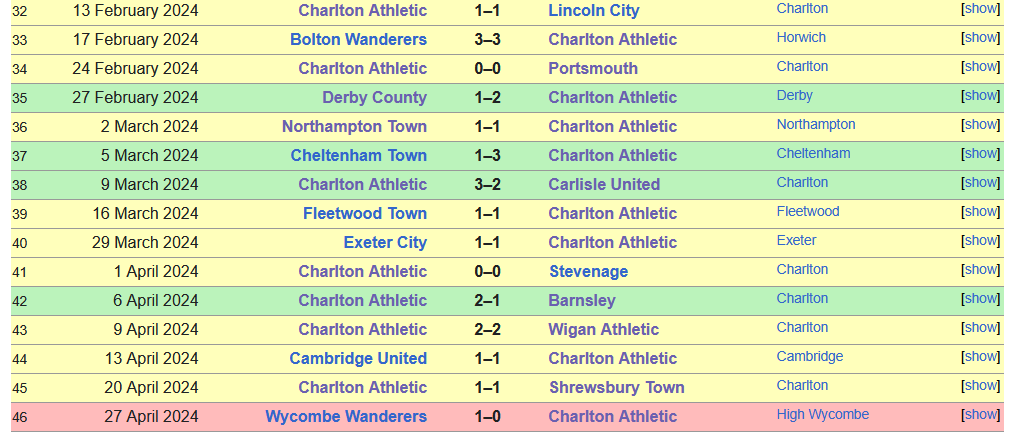The width and height of the screenshot is (1009, 436).
Task: Open the Exeter City team link
Action: [x=385, y=242]
